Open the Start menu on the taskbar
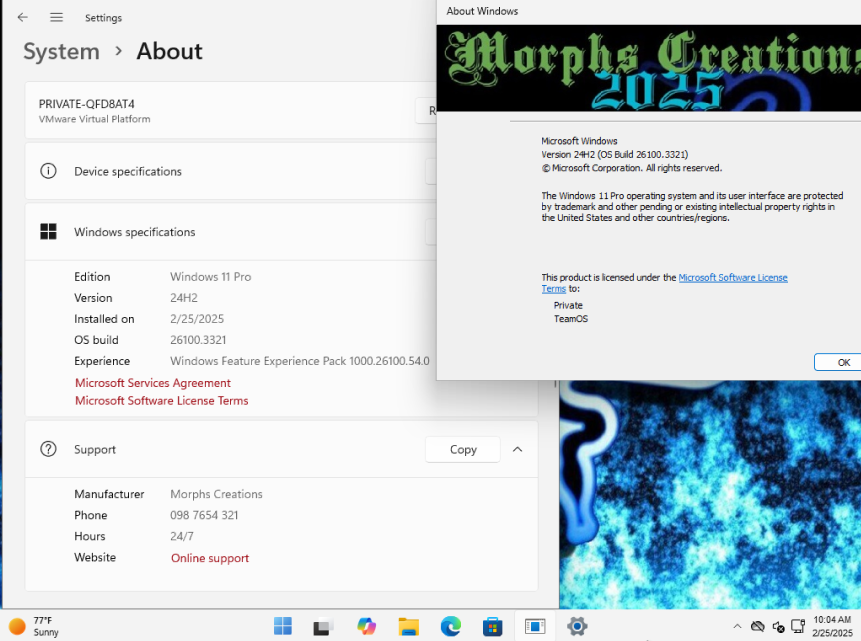The image size is (861, 641). pyautogui.click(x=283, y=626)
